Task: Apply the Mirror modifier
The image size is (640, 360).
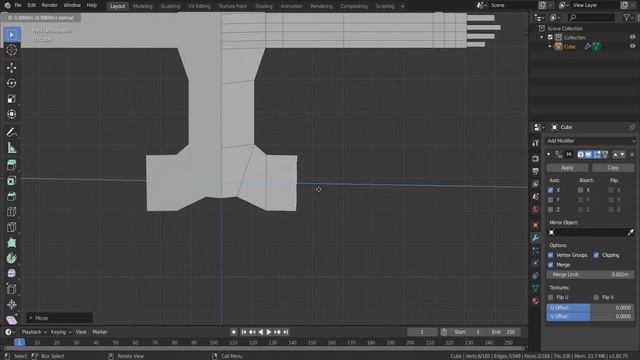Action: click(x=567, y=168)
